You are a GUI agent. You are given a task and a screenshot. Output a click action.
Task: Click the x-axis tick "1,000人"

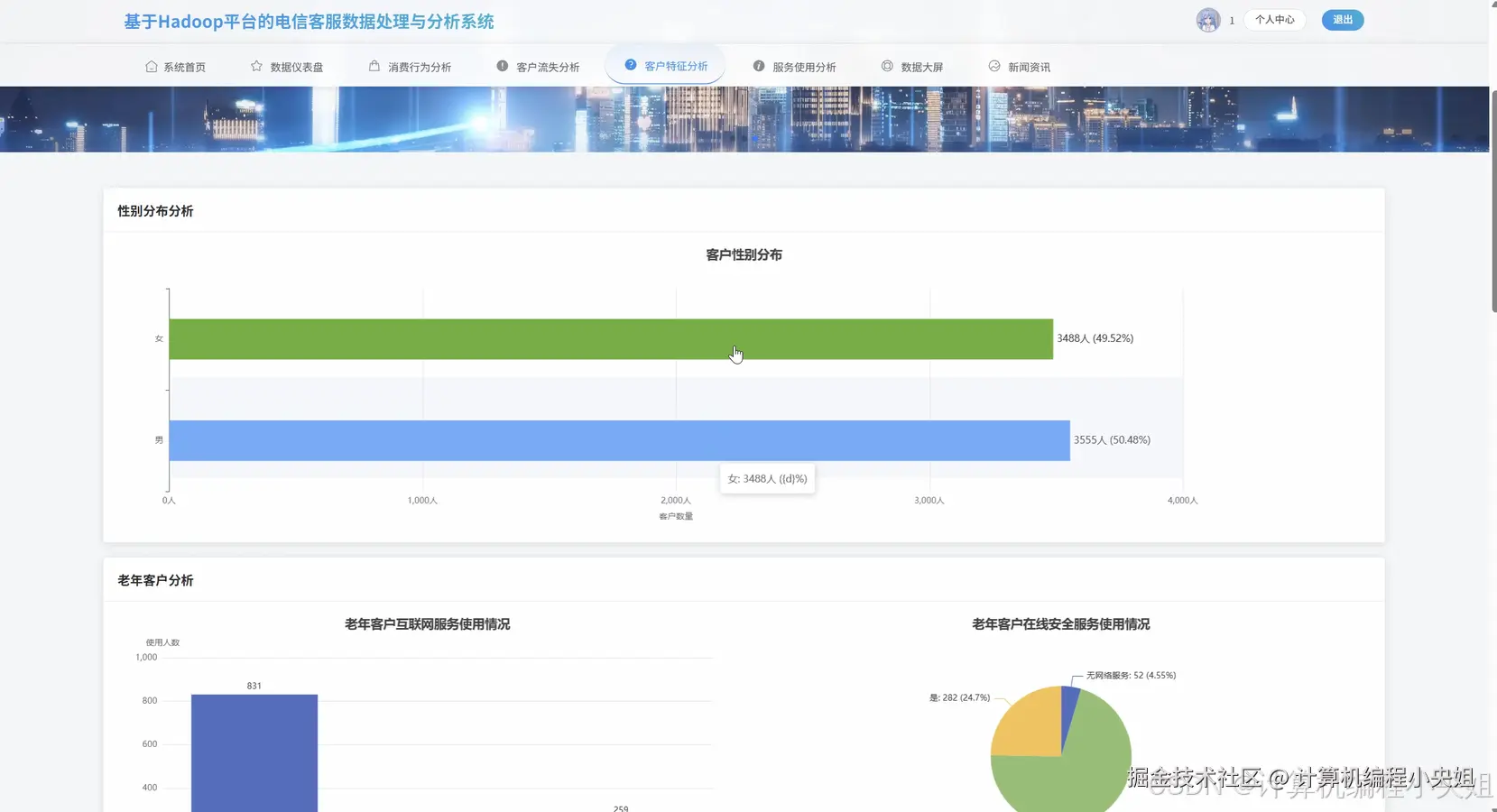[x=422, y=500]
